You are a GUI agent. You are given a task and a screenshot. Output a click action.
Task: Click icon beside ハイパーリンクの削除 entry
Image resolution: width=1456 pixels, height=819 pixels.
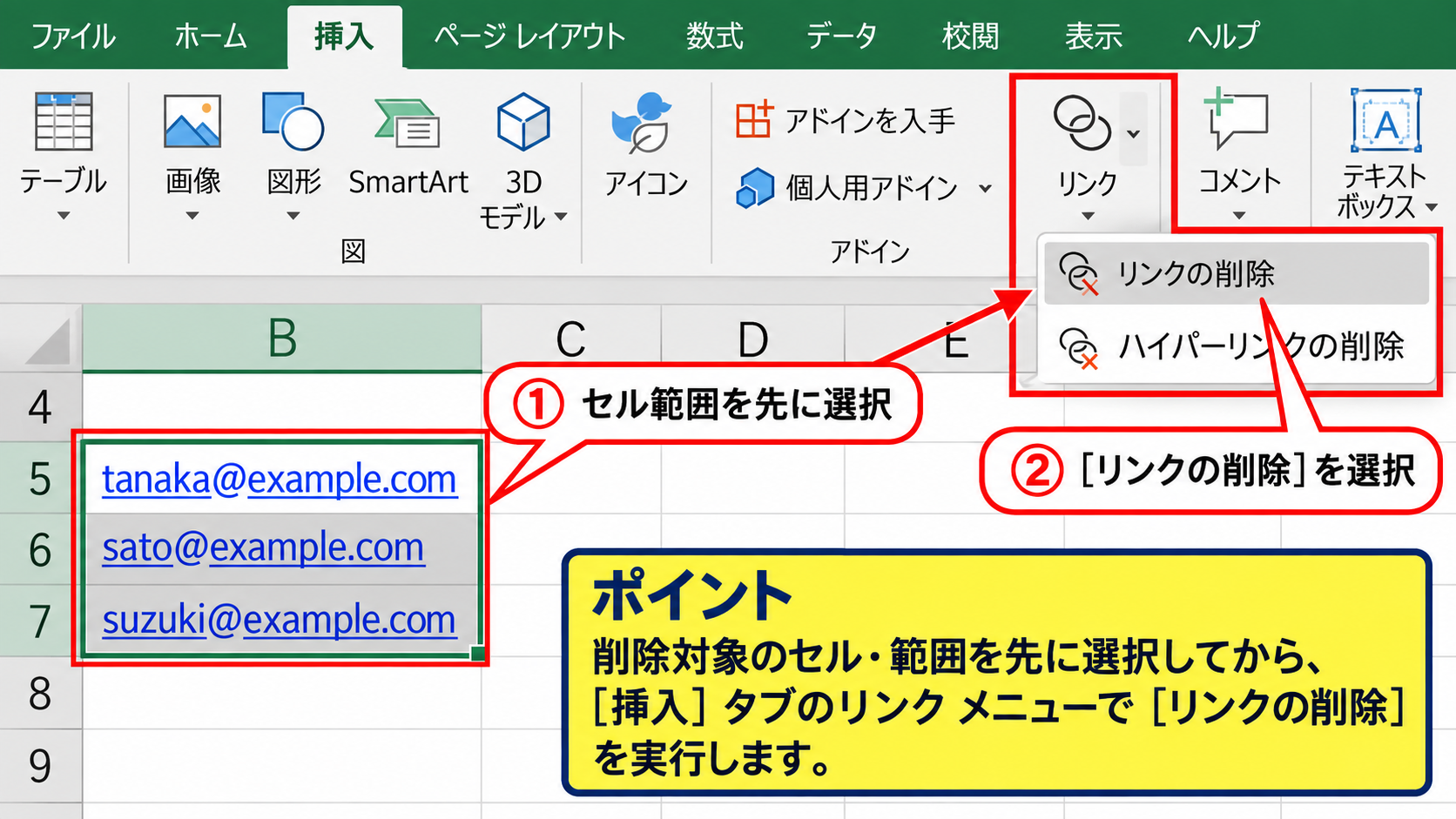tap(1078, 347)
